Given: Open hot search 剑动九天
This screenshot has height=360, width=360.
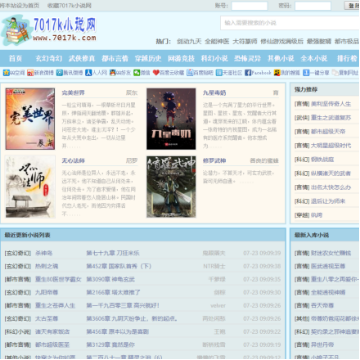Looking at the screenshot, I should click(189, 41).
